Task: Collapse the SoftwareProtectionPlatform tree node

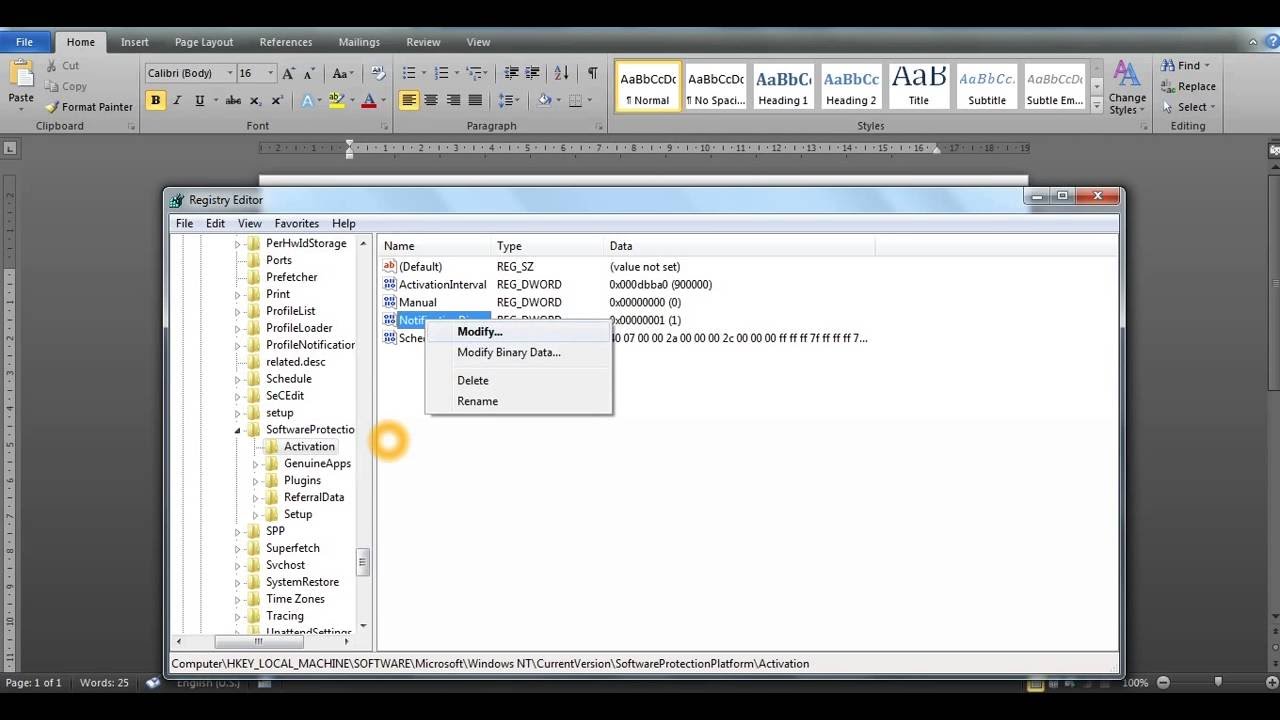Action: (x=238, y=430)
